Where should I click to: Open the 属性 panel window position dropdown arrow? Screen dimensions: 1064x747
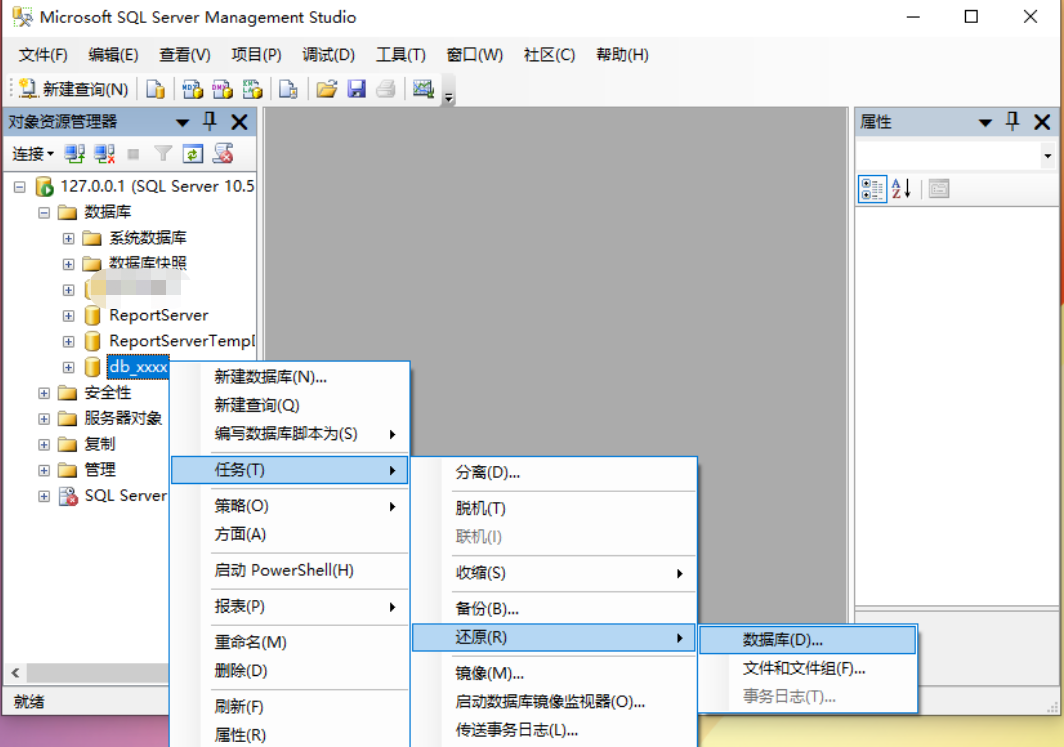(985, 123)
